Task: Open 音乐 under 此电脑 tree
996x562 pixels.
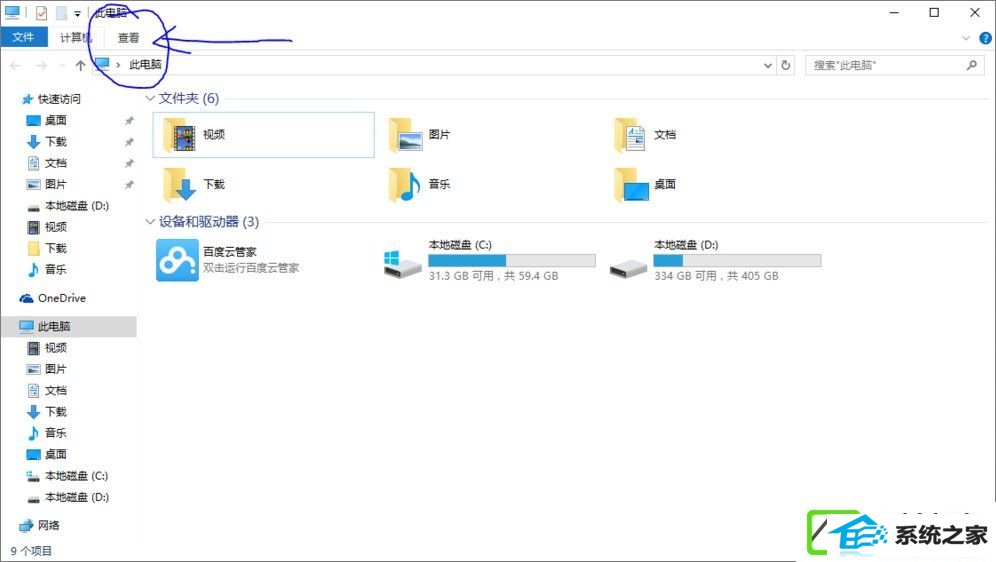Action: click(x=55, y=433)
